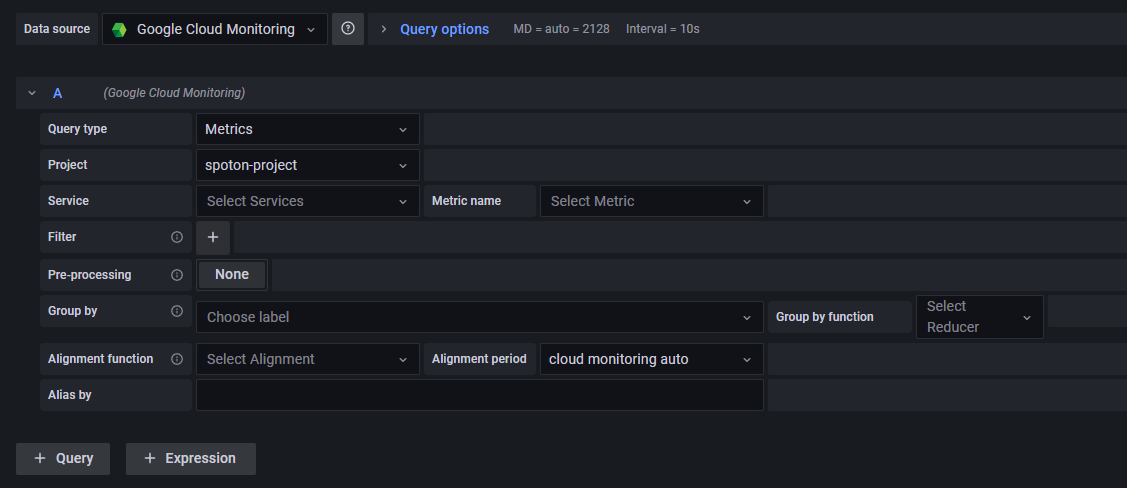Click the (Google Cloud Monitoring) query label
Image resolution: width=1127 pixels, height=488 pixels.
coord(174,93)
